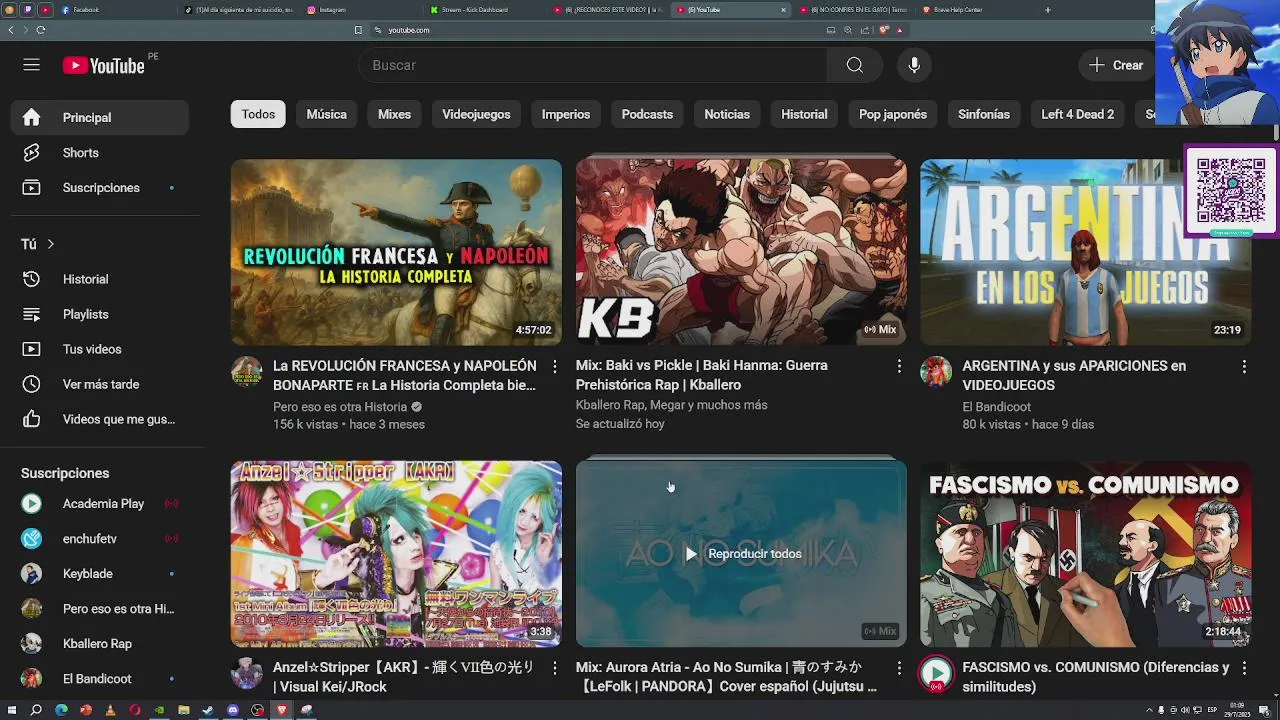The height and width of the screenshot is (720, 1280).
Task: Start voice search with microphone icon
Action: 914,65
